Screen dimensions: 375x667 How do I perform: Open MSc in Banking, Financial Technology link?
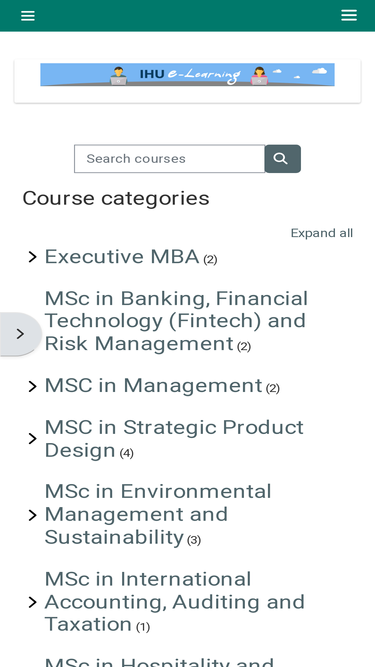click(x=176, y=321)
